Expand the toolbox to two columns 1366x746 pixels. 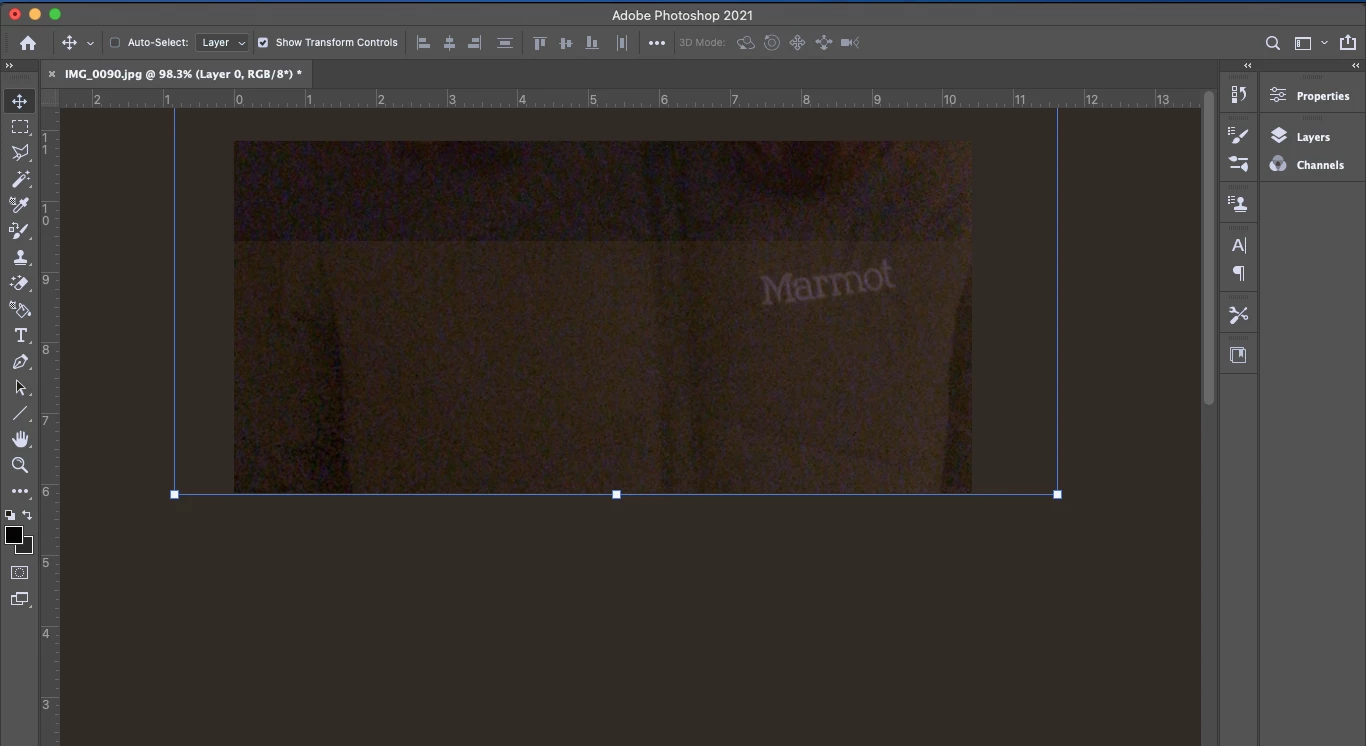(9, 66)
